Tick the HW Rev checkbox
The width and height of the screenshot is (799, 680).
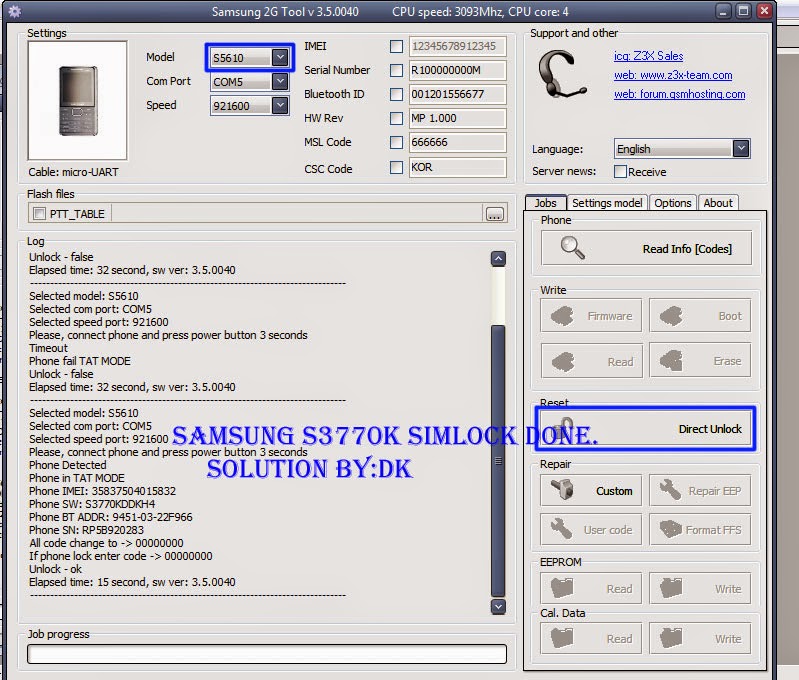396,118
